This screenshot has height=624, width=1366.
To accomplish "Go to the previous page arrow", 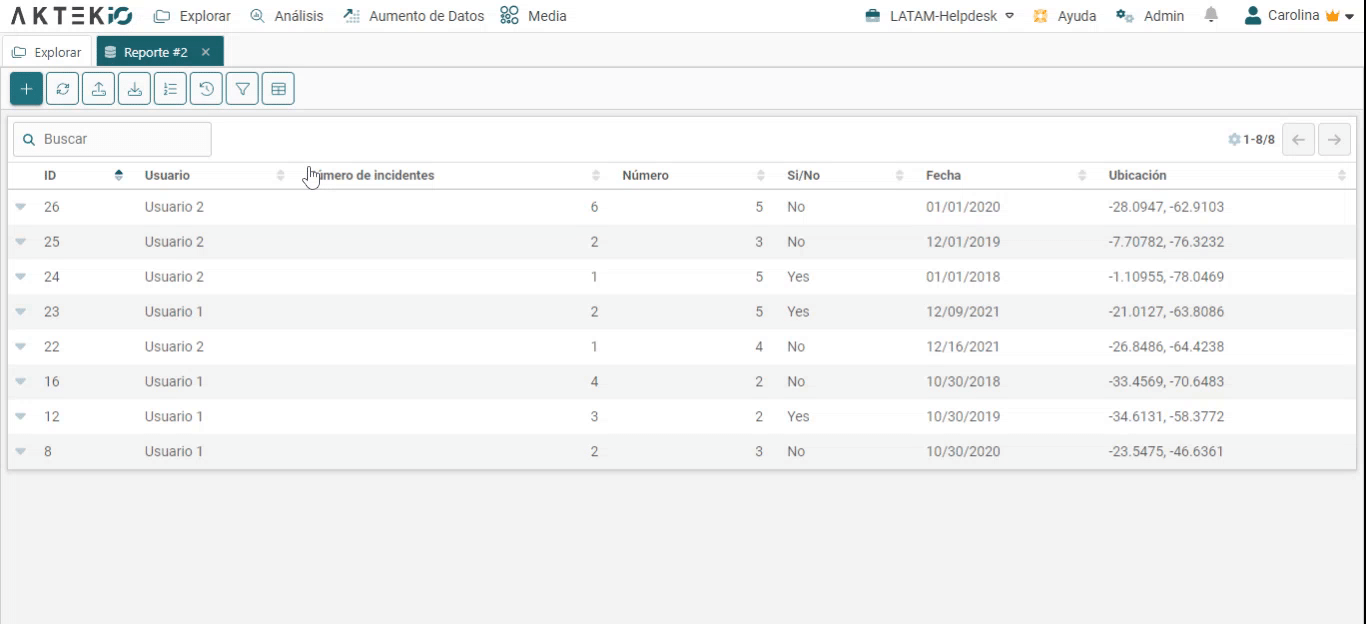I will coord(1298,140).
